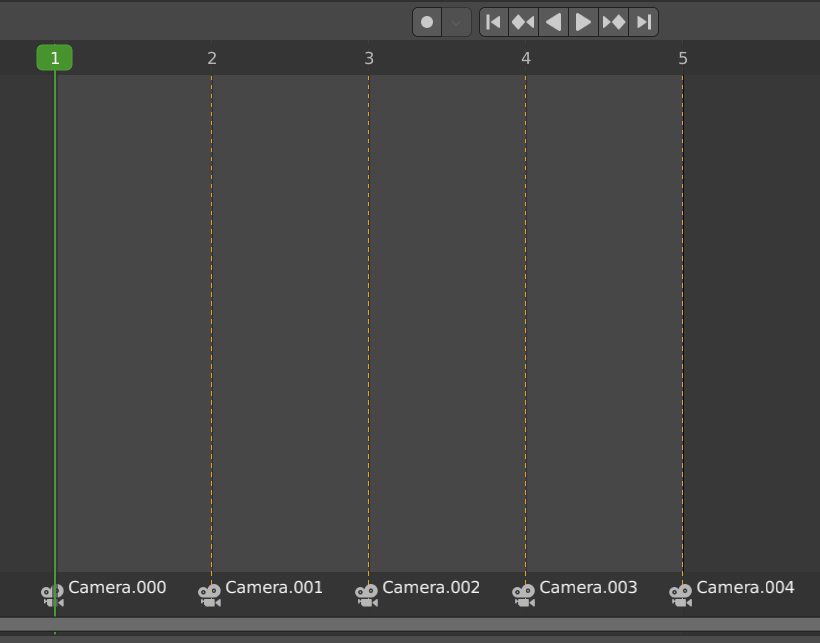
Task: Open the auto-keying mode dropdown
Action: coord(455,21)
